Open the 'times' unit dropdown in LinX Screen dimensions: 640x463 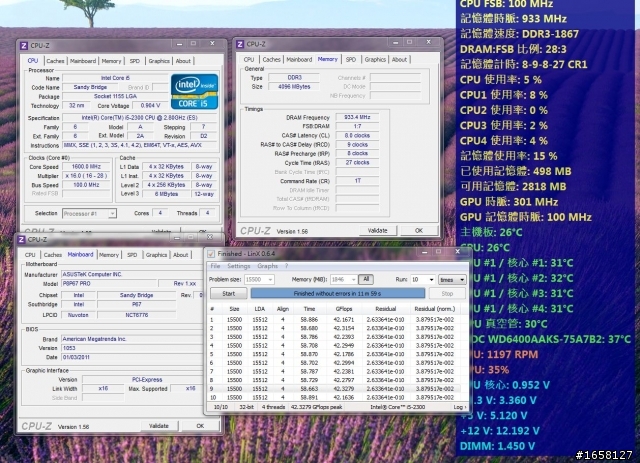coord(452,280)
